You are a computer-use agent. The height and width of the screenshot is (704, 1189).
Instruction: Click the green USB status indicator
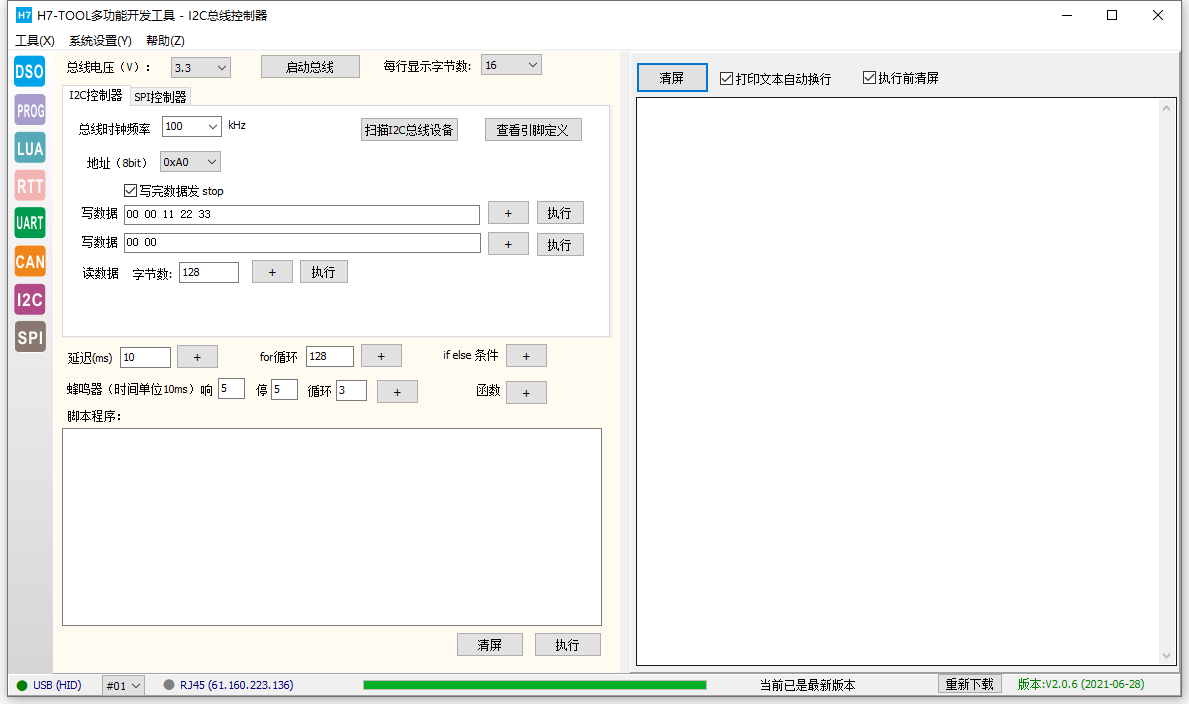click(x=22, y=685)
